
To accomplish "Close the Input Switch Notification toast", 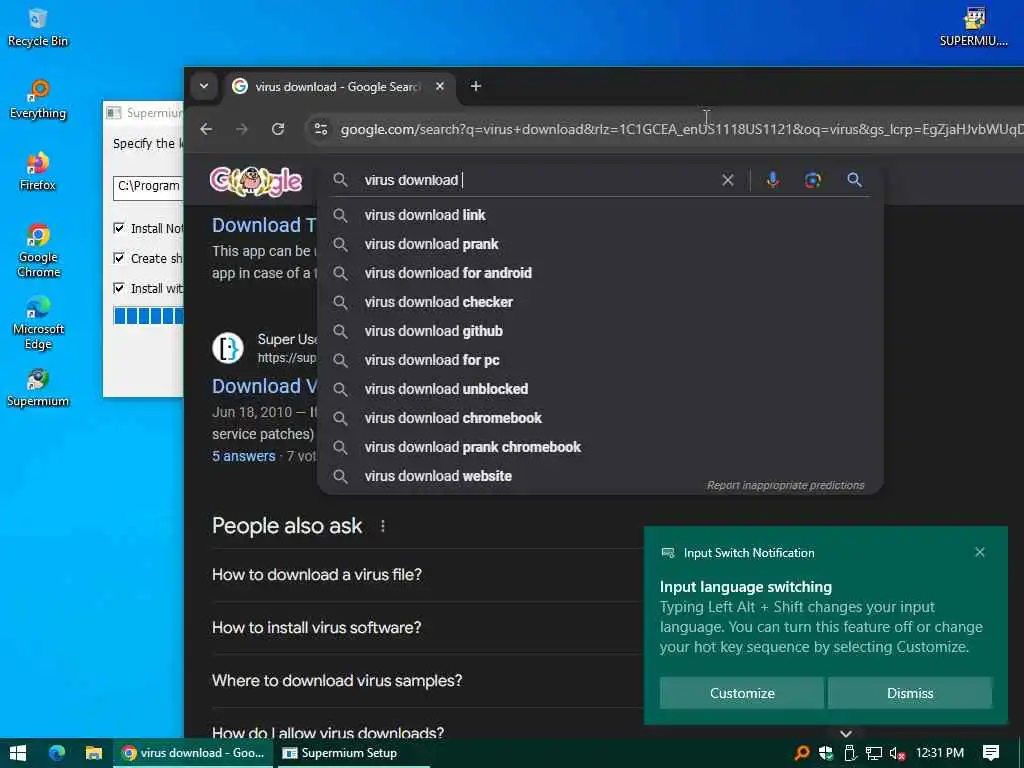I will 980,552.
